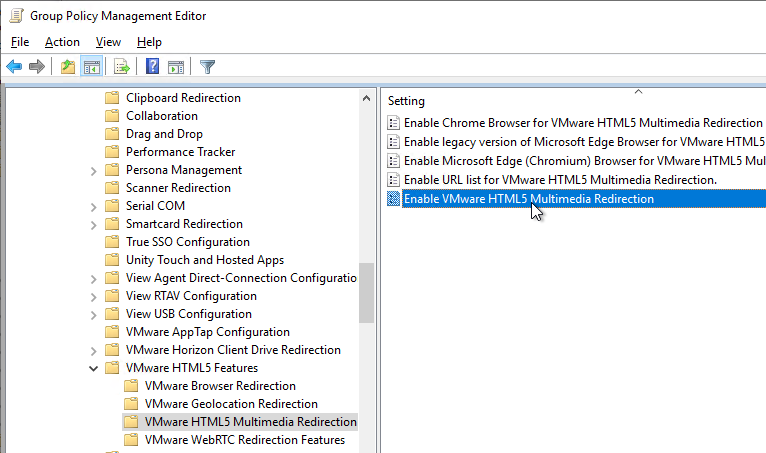766x453 pixels.
Task: Expand the Persona Management node
Action: click(93, 171)
